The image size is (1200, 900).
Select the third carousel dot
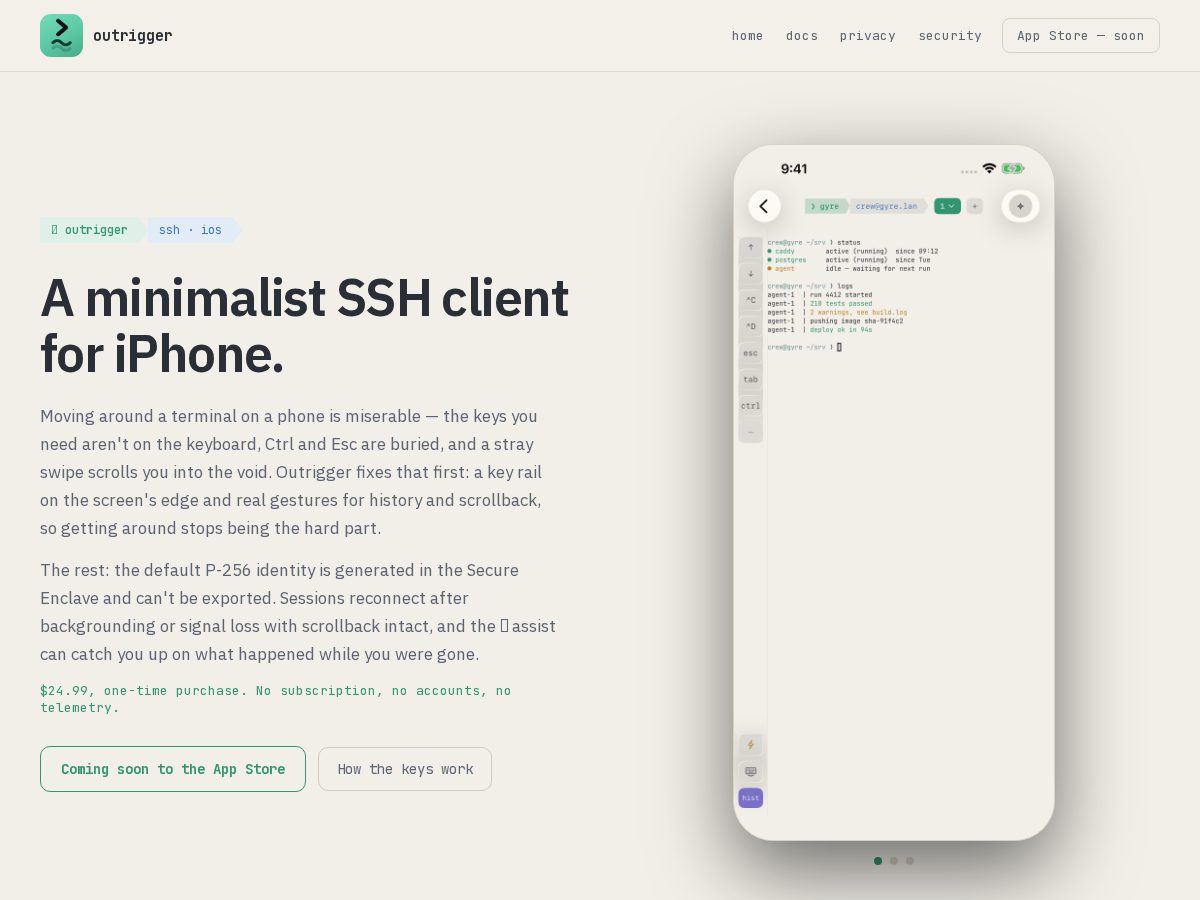click(x=910, y=861)
